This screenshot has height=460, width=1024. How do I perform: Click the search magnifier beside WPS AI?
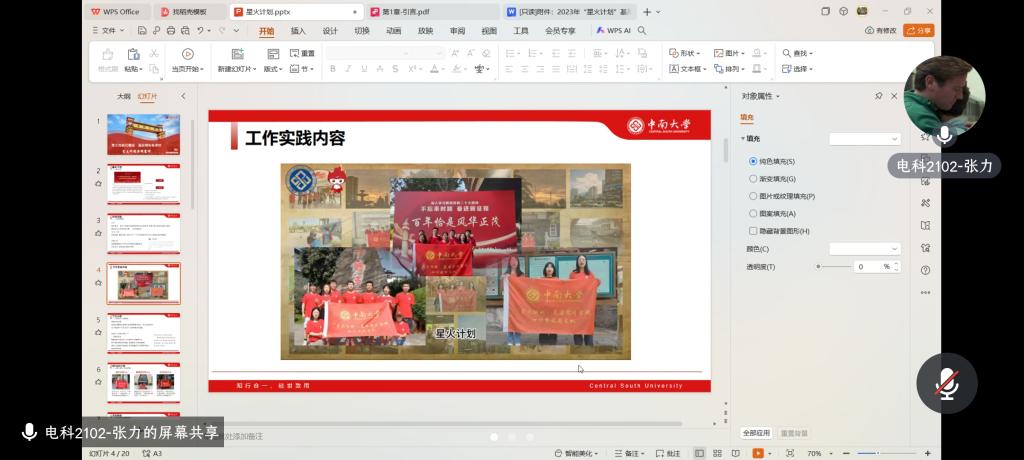pyautogui.click(x=642, y=31)
